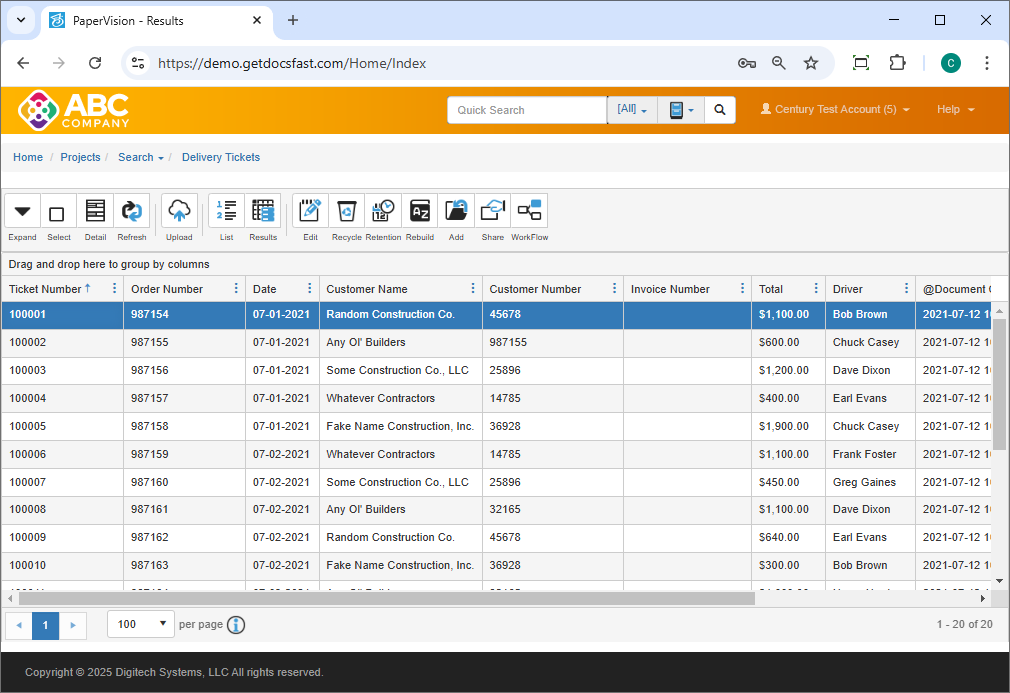Screen dimensions: 1010x693
Task: Switch to List view
Action: pos(226,212)
